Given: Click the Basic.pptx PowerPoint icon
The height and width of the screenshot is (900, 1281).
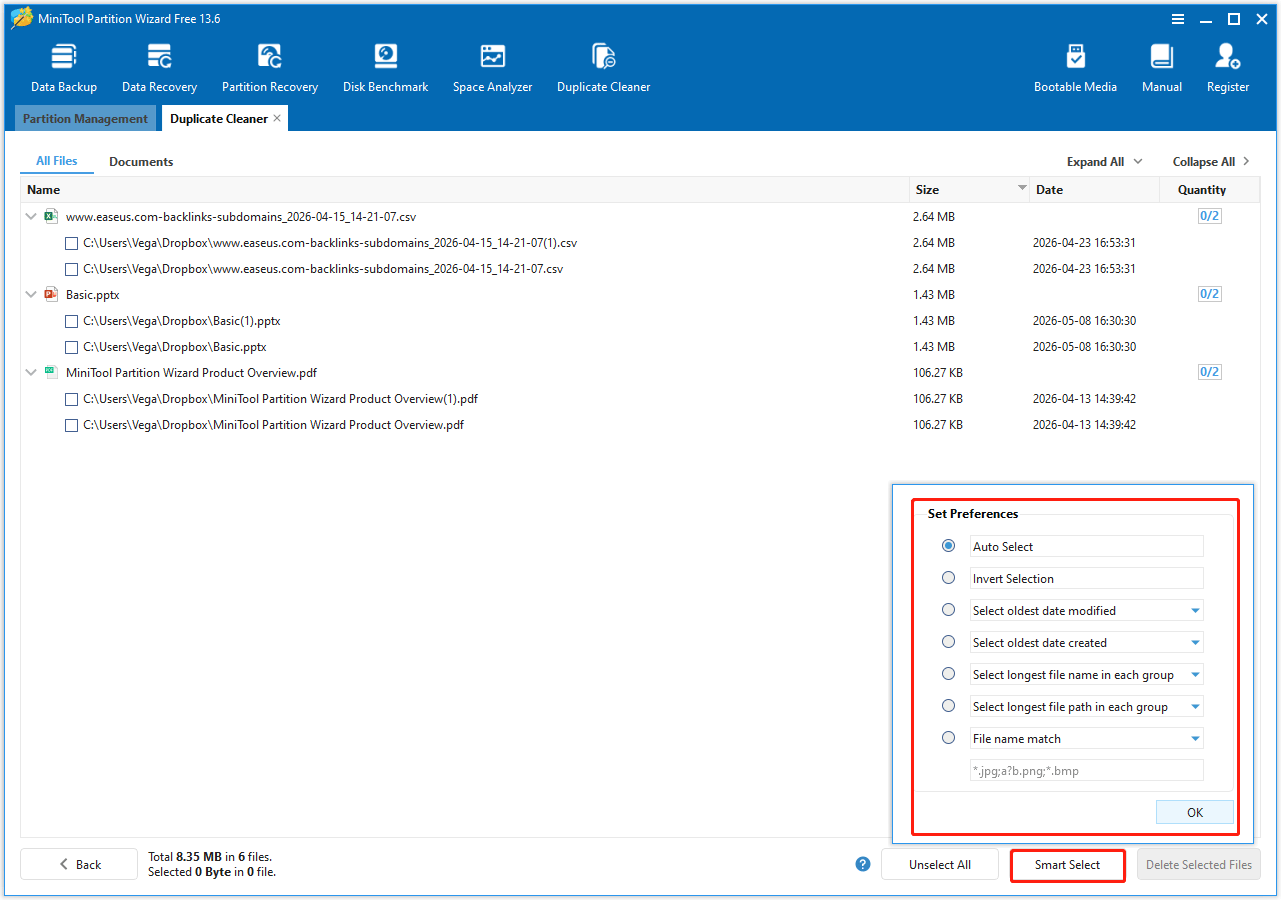Looking at the screenshot, I should pyautogui.click(x=51, y=294).
